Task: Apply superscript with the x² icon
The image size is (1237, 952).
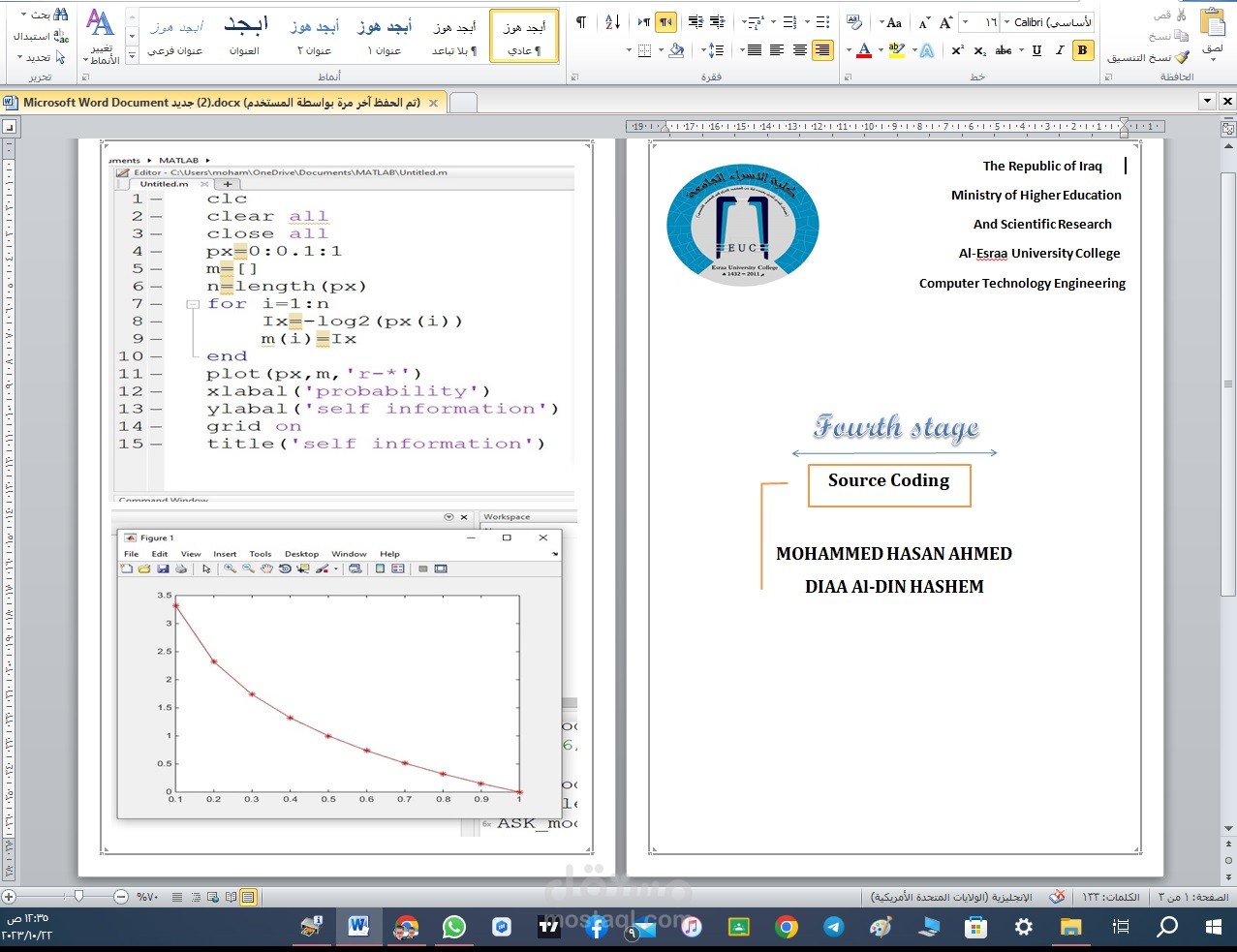Action: click(957, 50)
